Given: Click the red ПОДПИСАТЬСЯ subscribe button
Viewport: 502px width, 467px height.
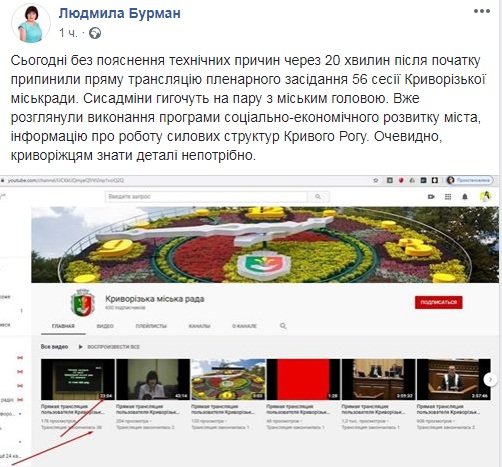Looking at the screenshot, I should 439,302.
